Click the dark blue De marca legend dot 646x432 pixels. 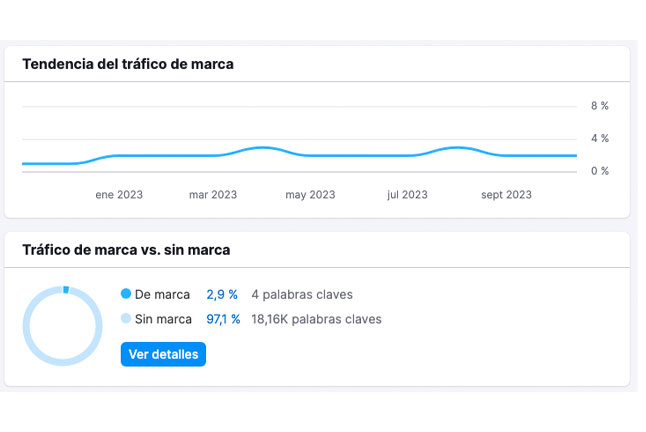coord(126,295)
